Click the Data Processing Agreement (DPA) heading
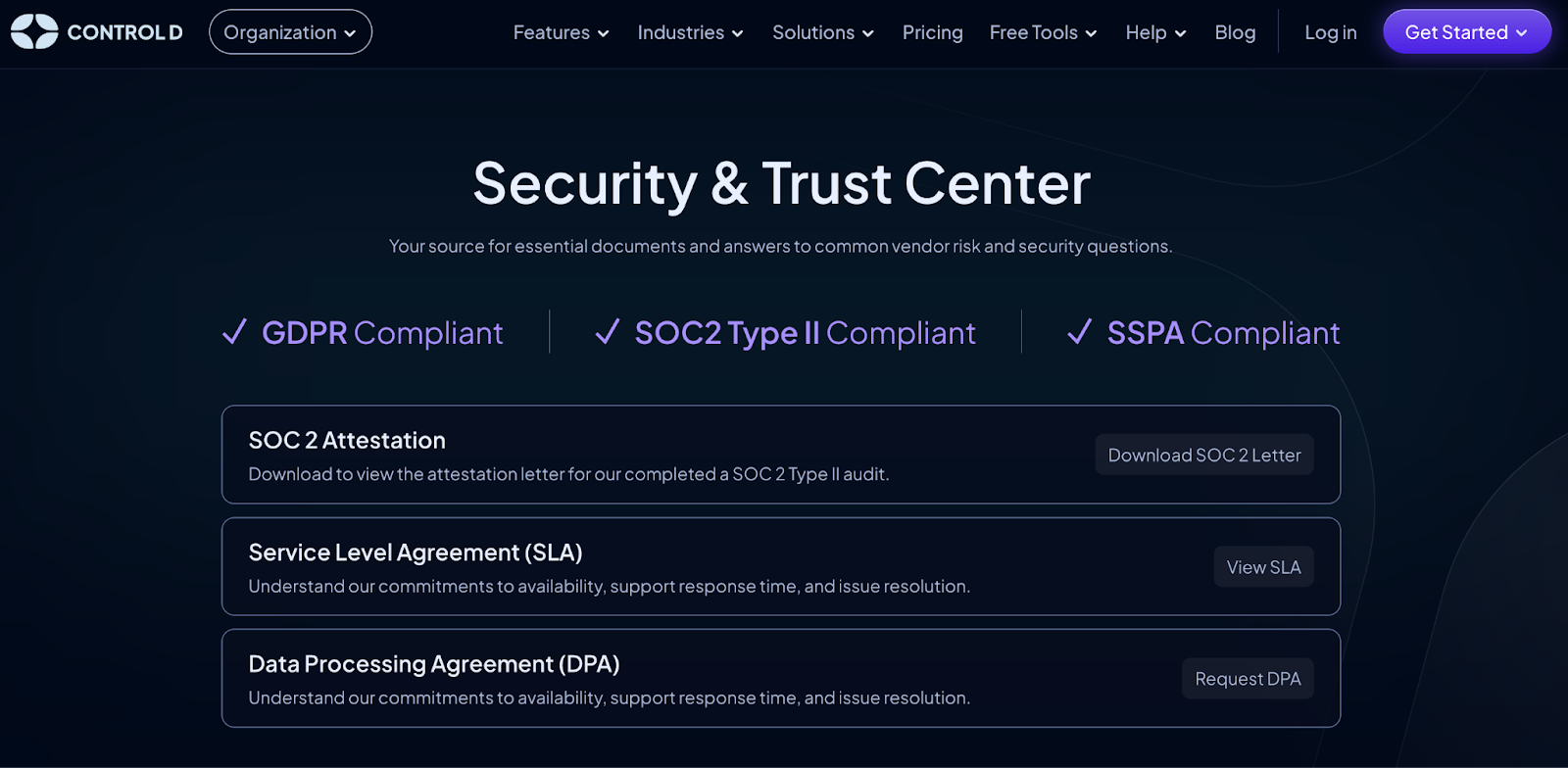 (434, 664)
